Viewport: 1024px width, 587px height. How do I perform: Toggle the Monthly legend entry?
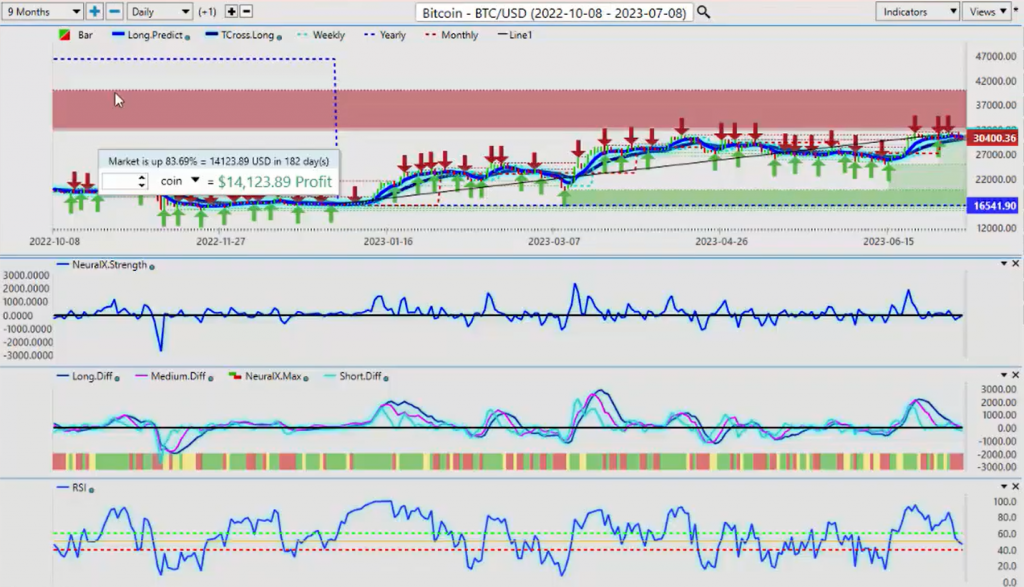(452, 35)
